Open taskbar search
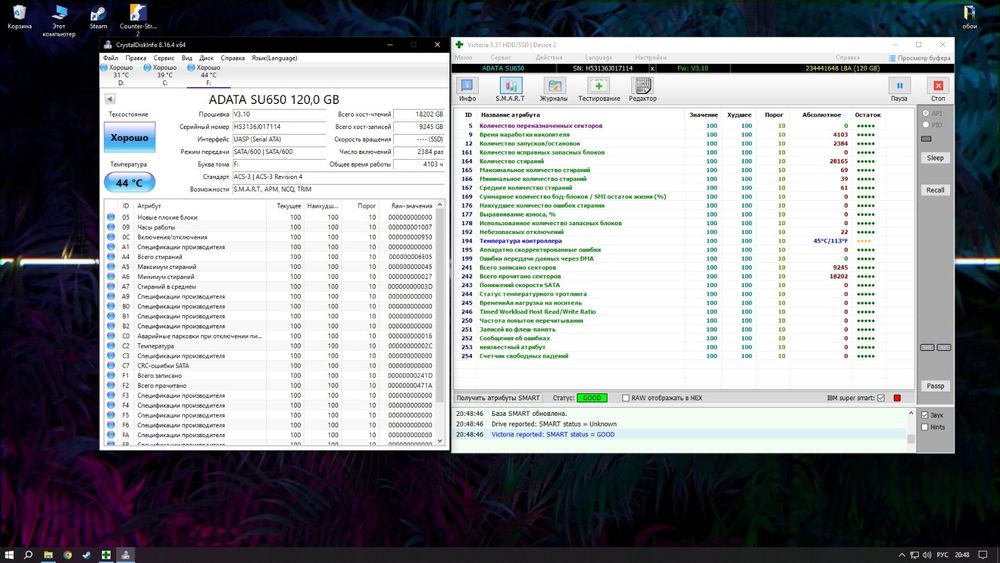Viewport: 1000px width, 563px height. (x=28, y=555)
